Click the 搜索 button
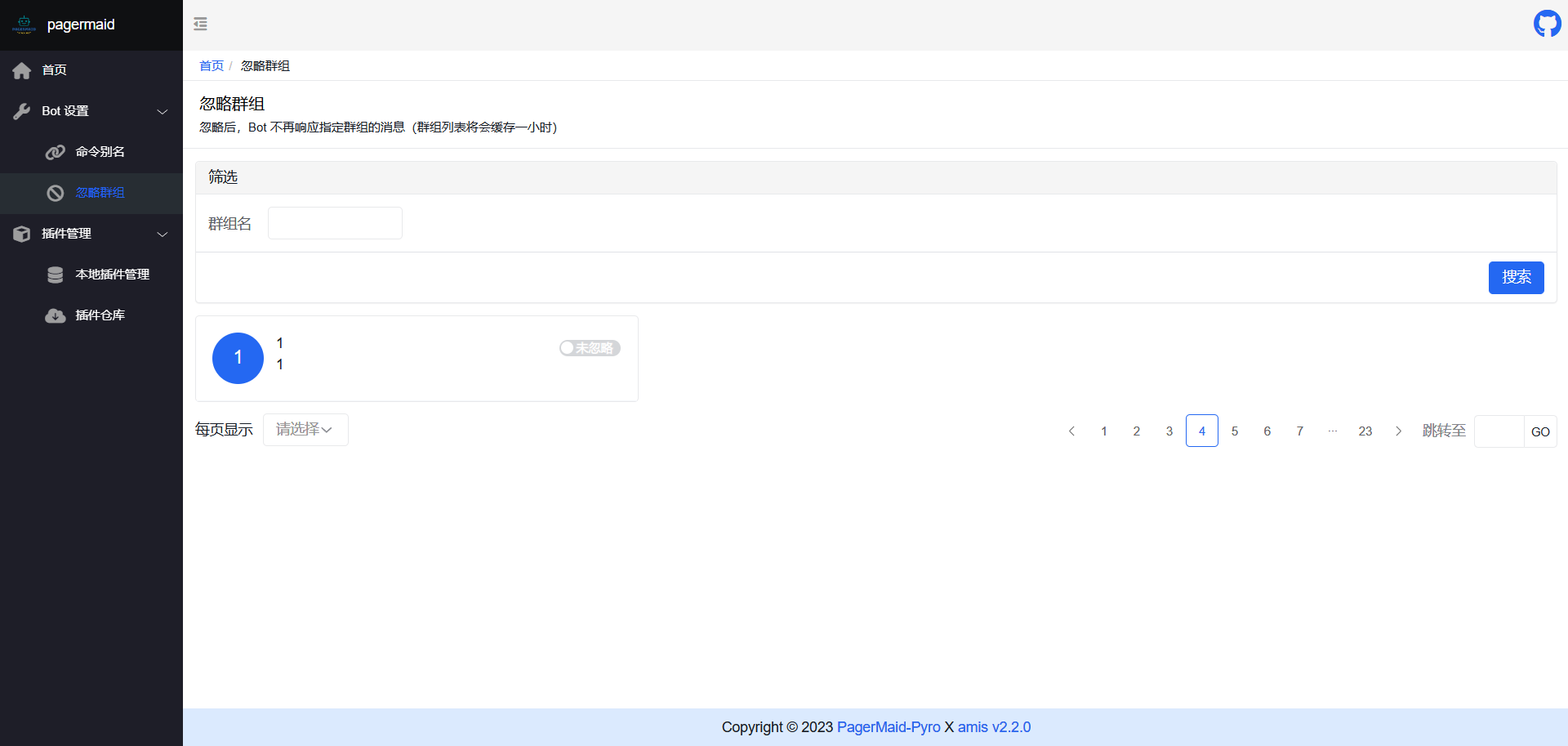 (x=1516, y=278)
